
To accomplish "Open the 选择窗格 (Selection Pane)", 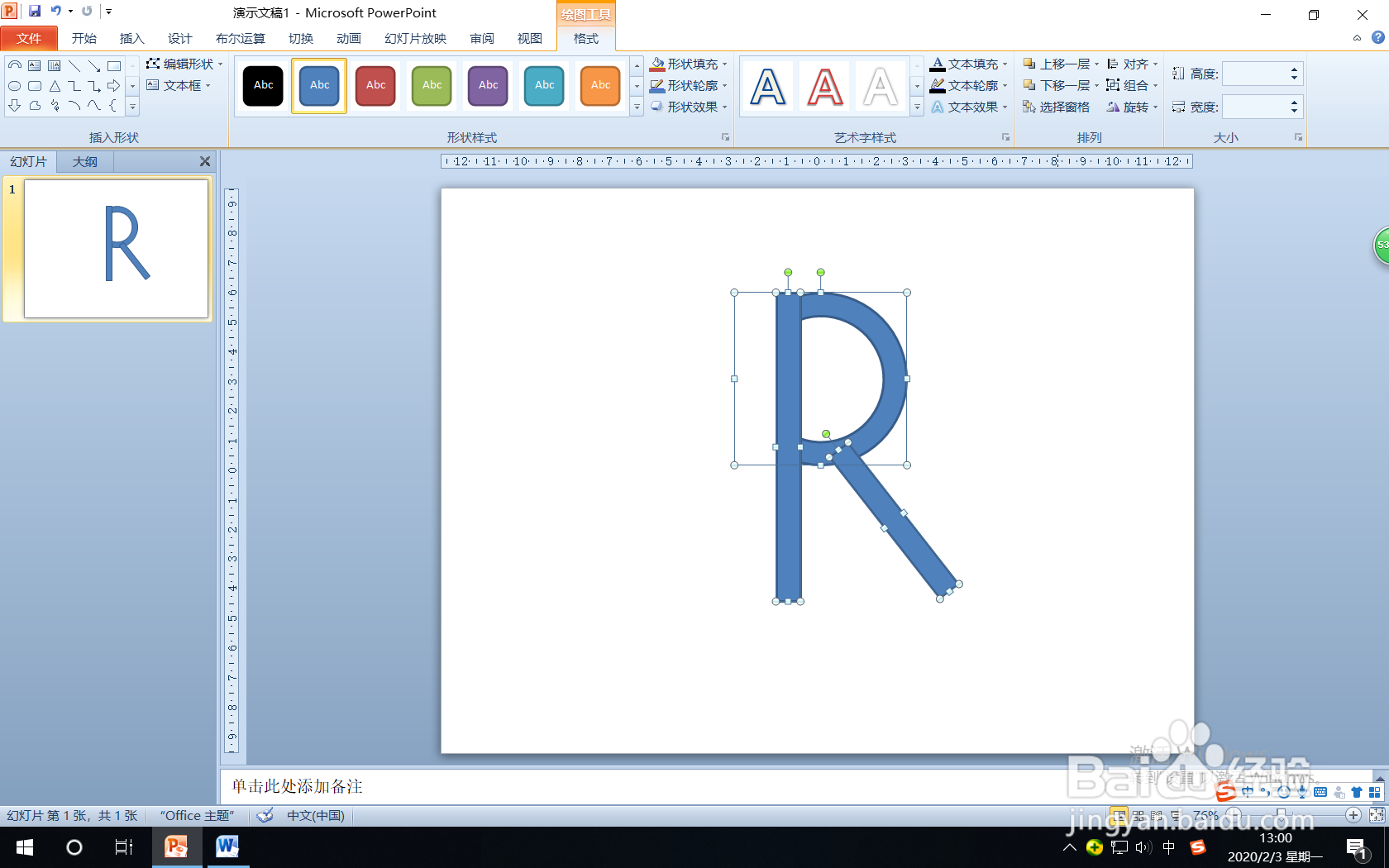I will (1057, 107).
